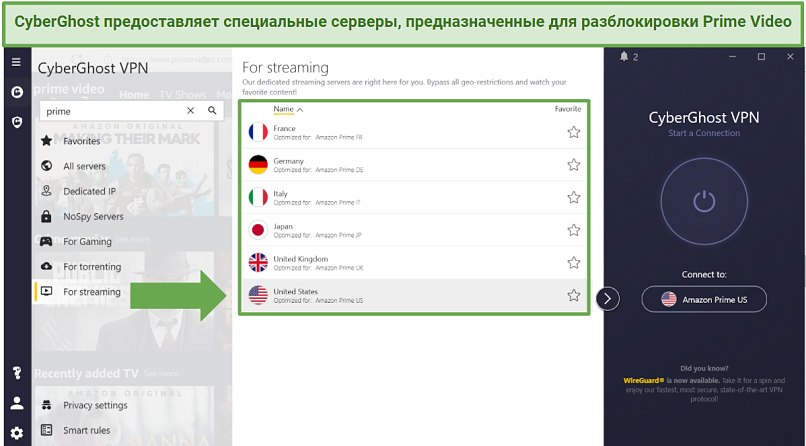Click the For Gaming gamepad icon
The height and width of the screenshot is (446, 806).
pyautogui.click(x=46, y=241)
